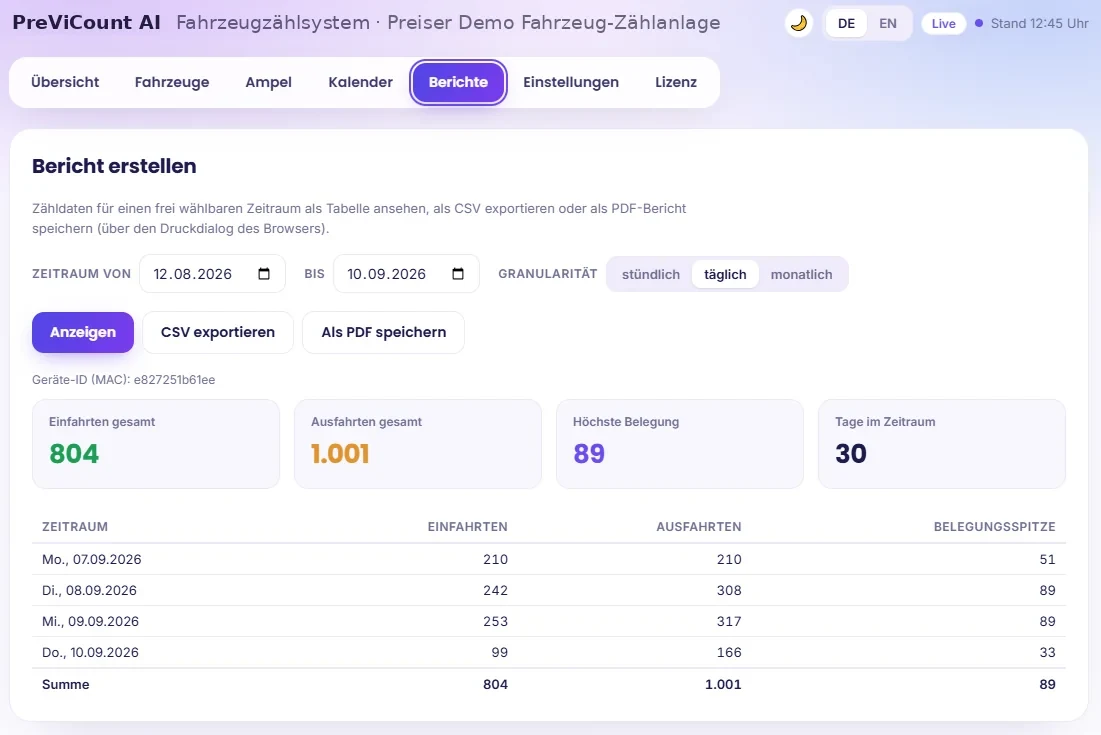Select the Berichte tab

click(x=459, y=82)
